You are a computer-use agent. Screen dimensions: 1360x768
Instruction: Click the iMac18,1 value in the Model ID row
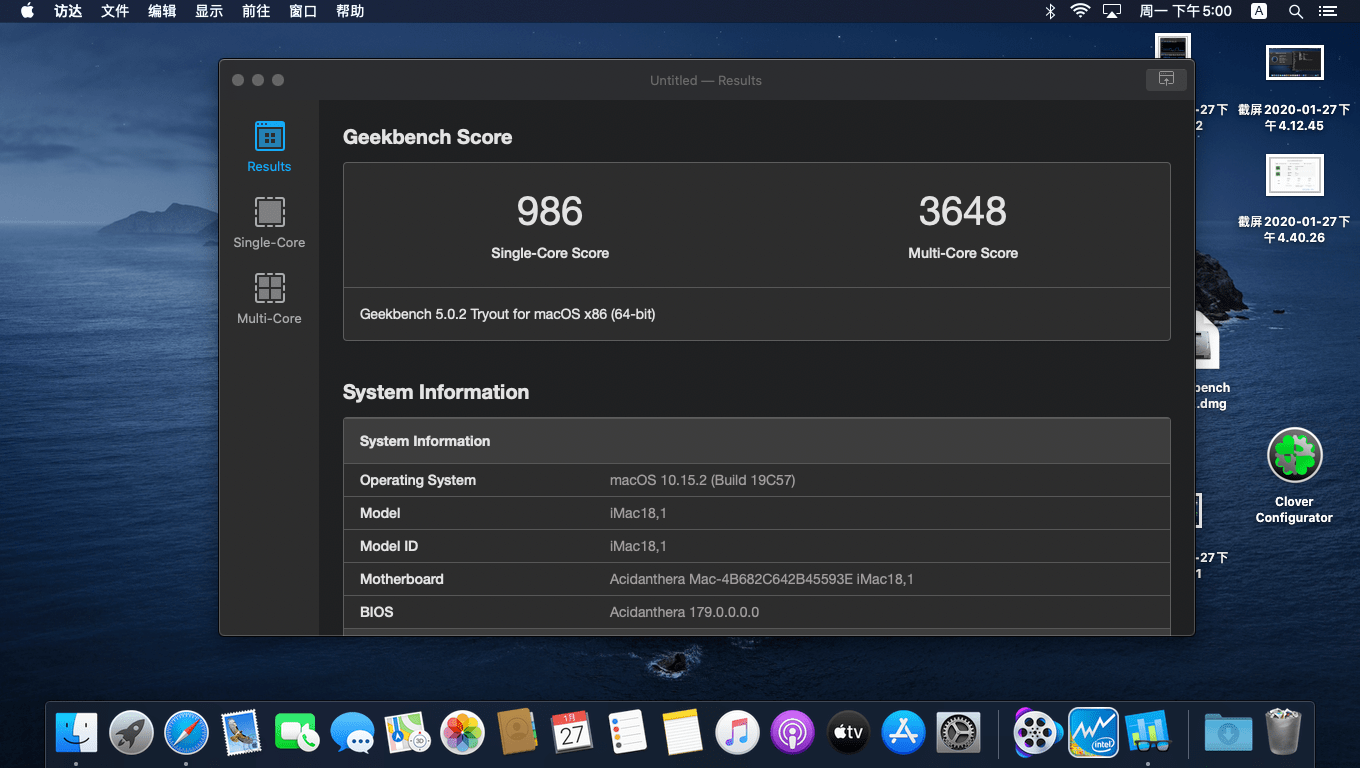click(x=638, y=546)
